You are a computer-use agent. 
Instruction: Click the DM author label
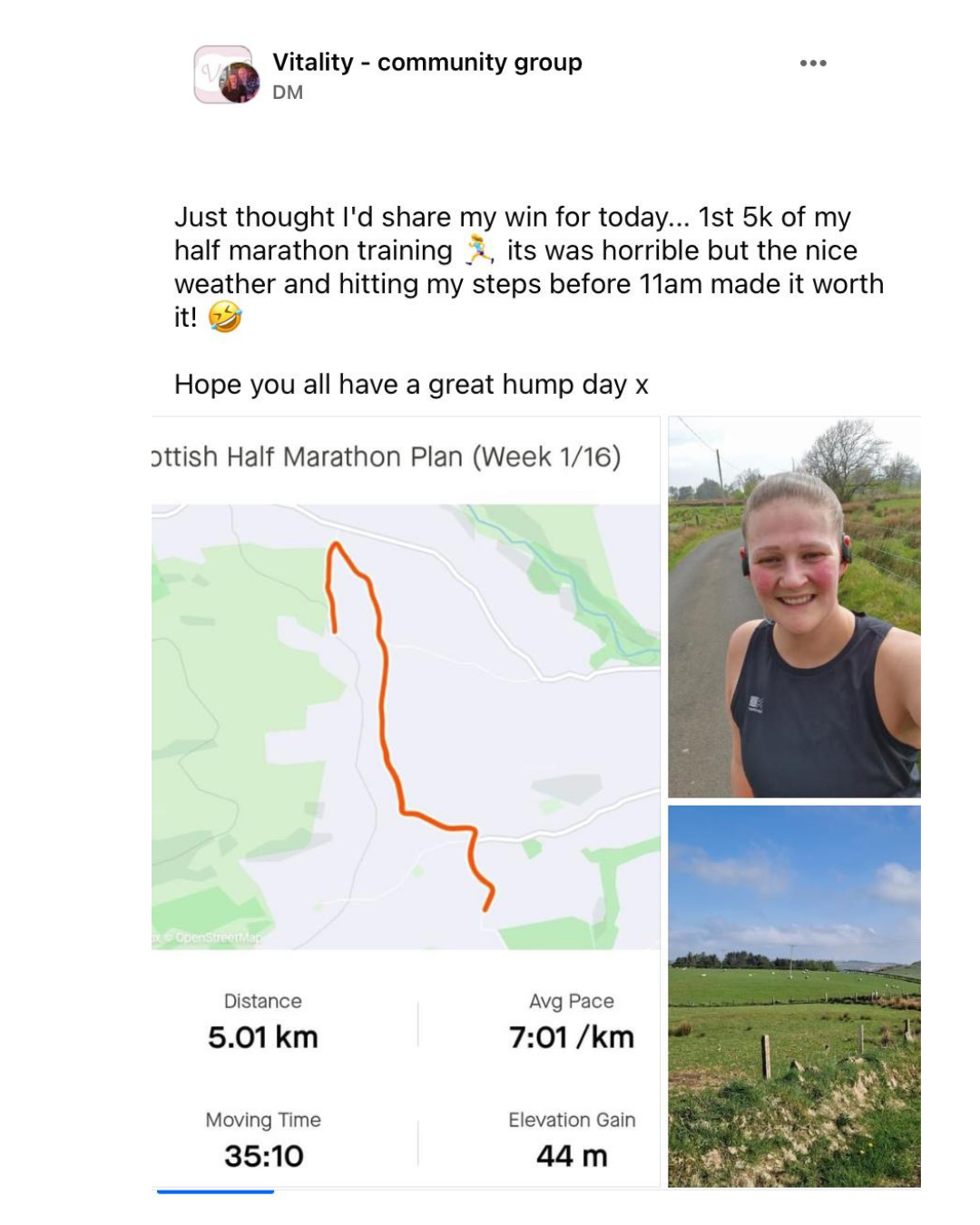coord(288,93)
